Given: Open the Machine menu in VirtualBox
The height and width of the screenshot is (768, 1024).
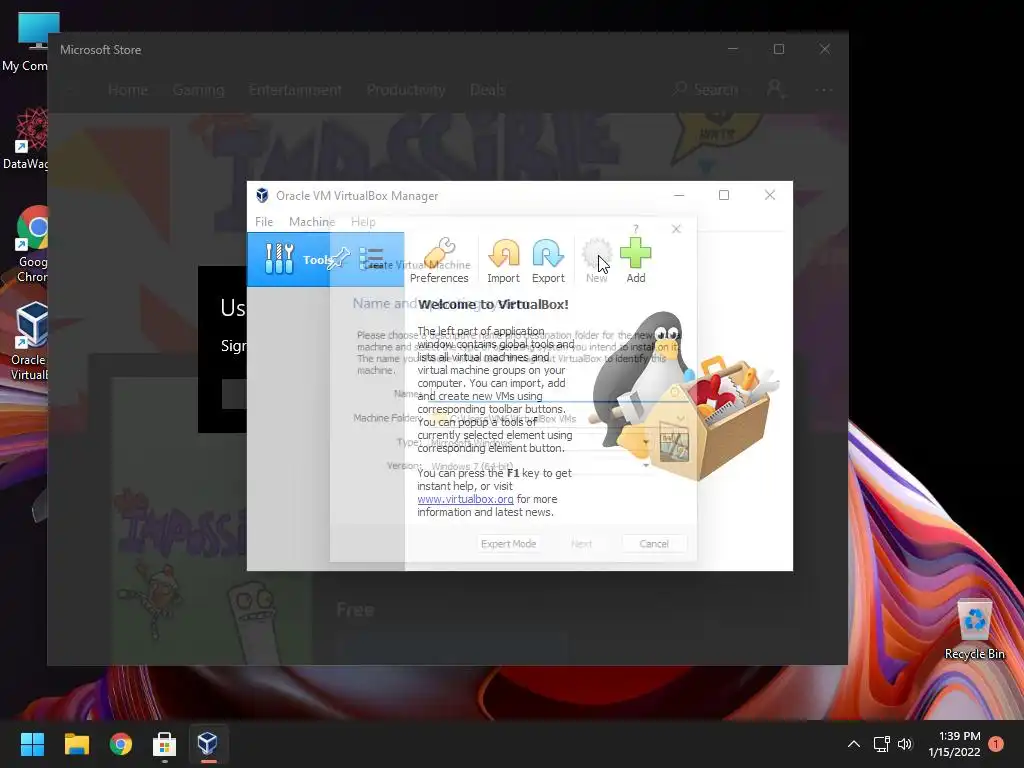Looking at the screenshot, I should [312, 221].
